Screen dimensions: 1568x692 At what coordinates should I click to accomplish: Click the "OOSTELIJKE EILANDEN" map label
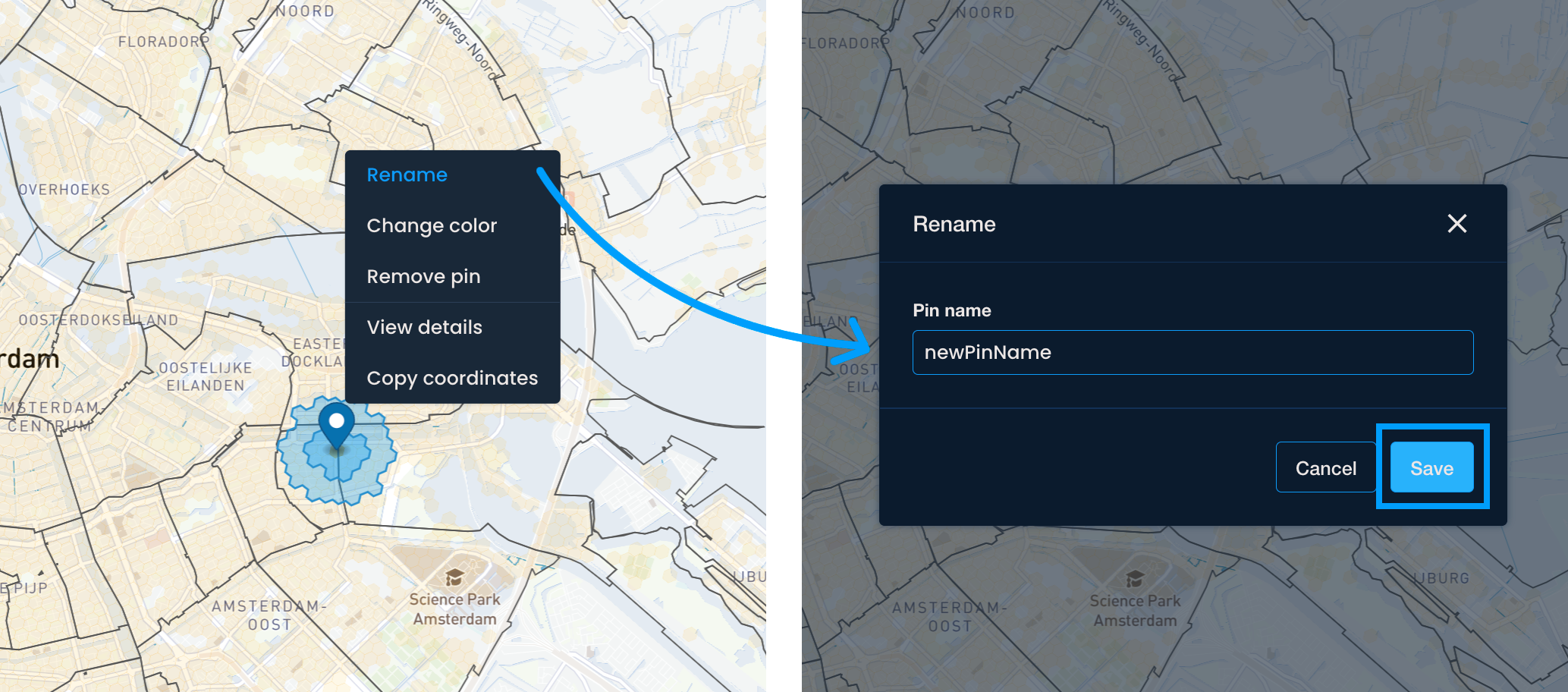[x=206, y=376]
